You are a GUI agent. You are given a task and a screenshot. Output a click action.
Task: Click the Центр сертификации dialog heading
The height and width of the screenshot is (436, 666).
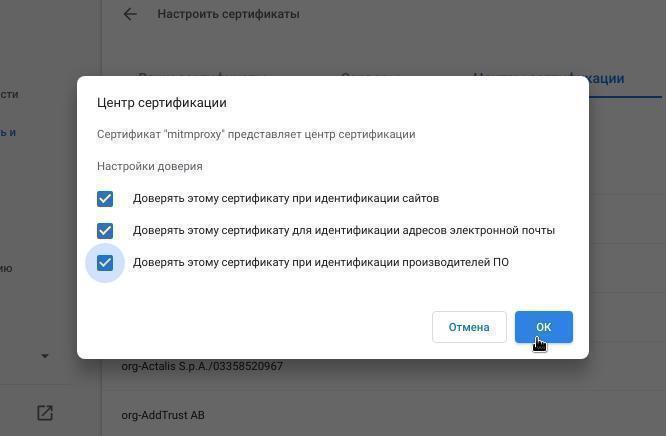pos(161,102)
